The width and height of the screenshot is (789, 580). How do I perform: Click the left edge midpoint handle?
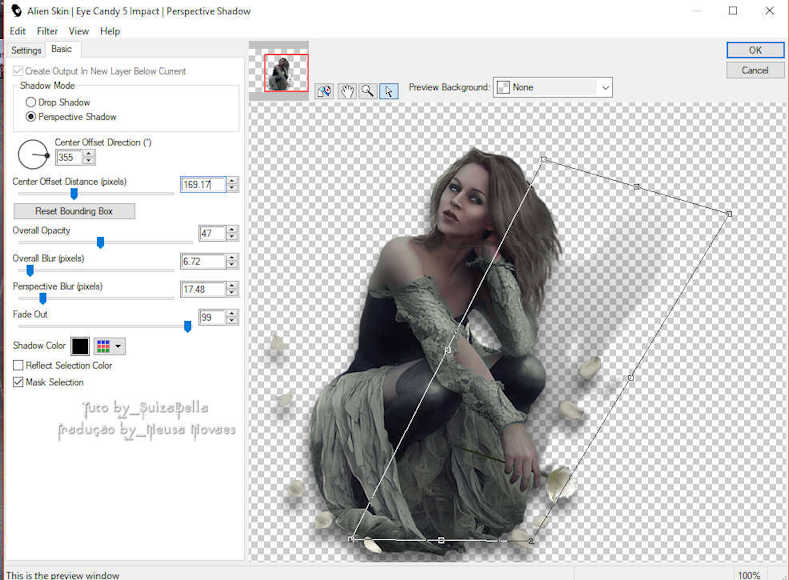point(447,350)
